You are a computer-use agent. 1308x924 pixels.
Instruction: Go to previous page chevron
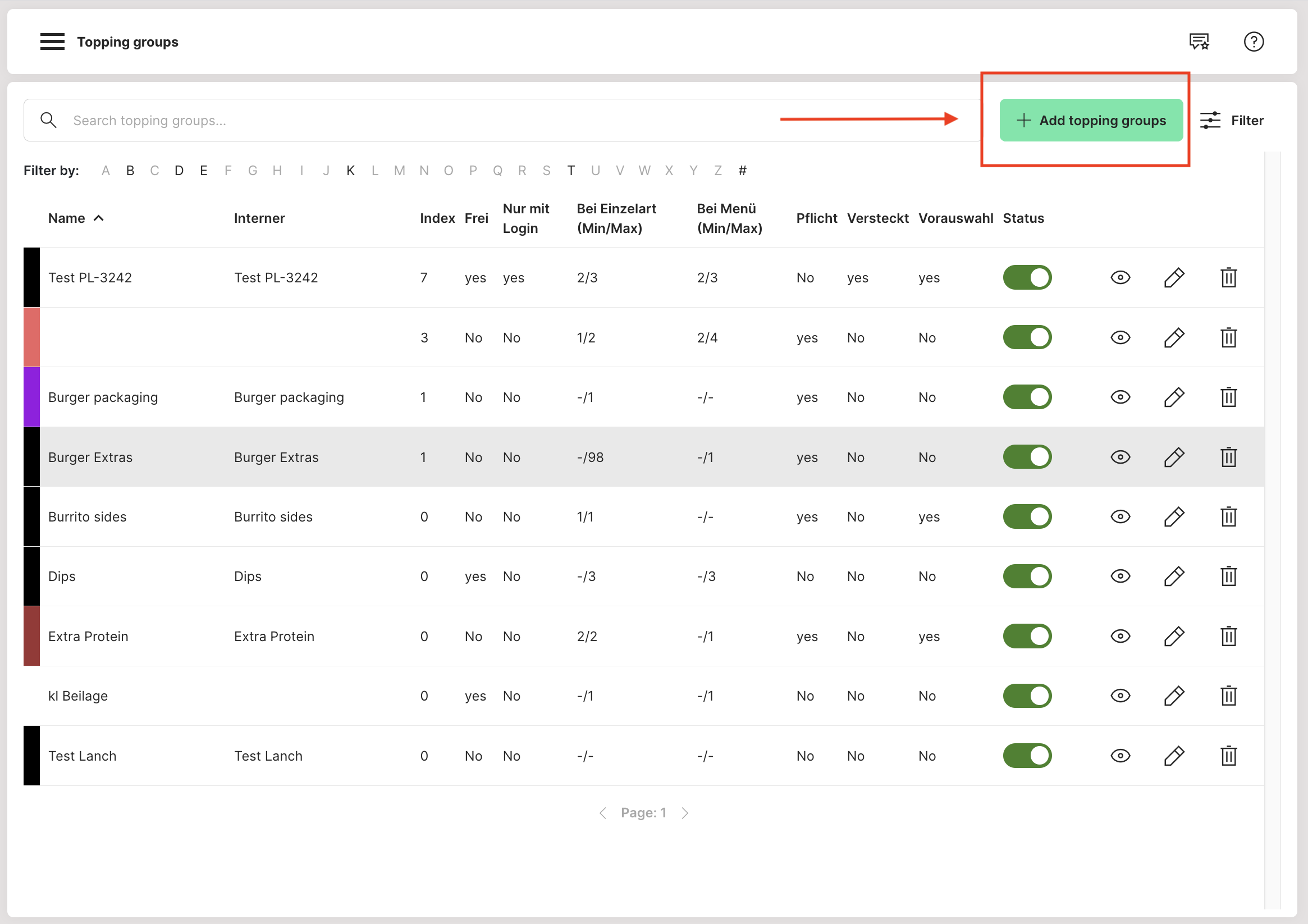pyautogui.click(x=603, y=813)
